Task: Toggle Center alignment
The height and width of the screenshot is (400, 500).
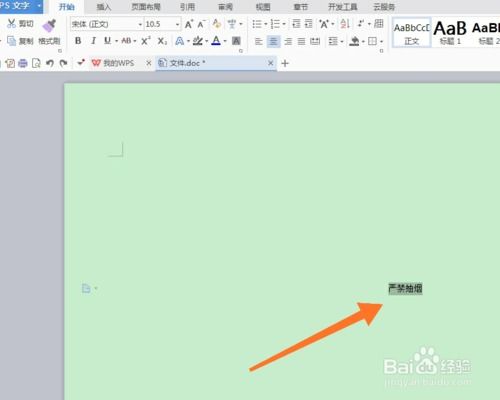Action: coord(273,41)
